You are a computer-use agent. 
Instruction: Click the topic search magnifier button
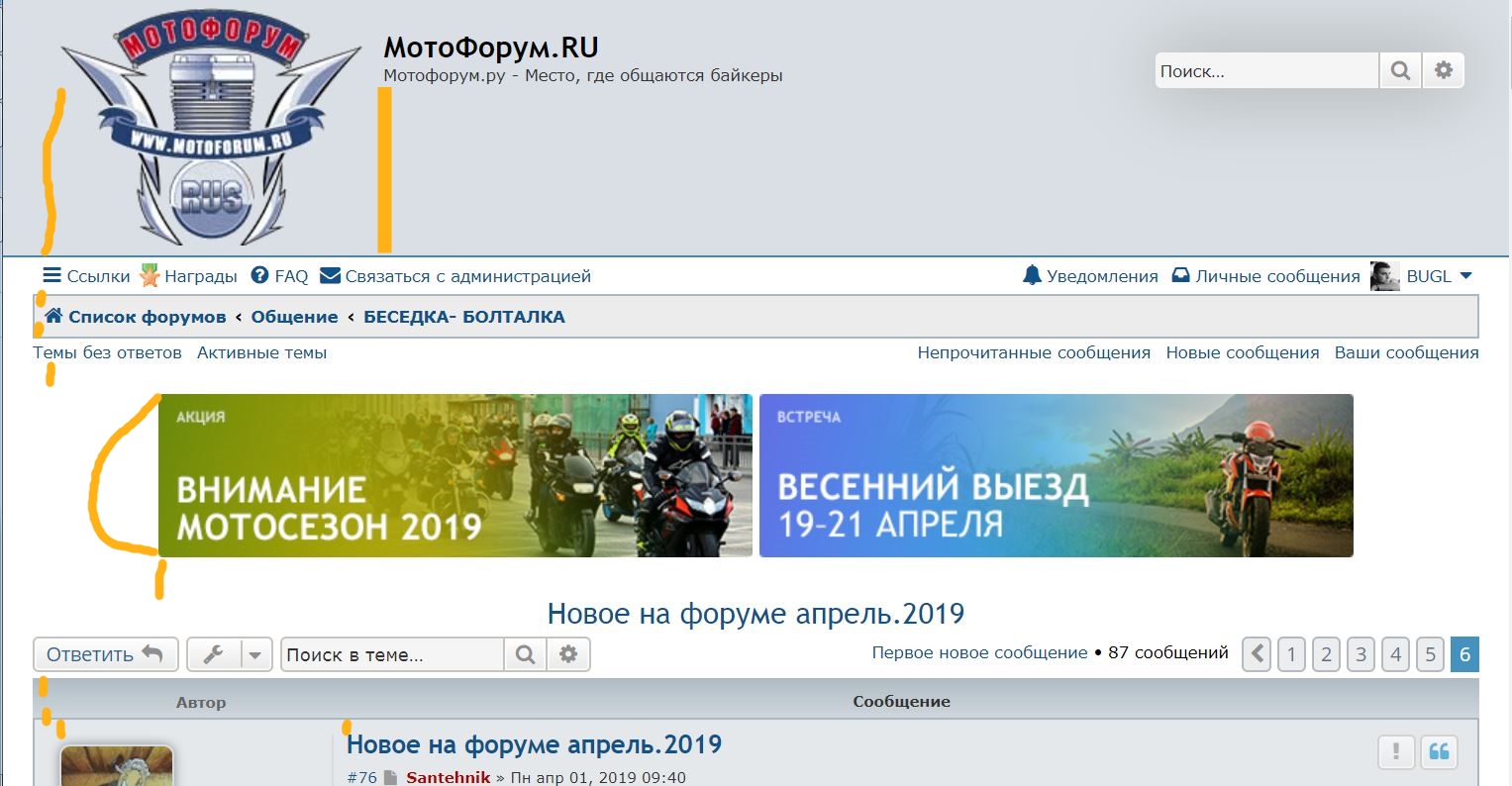pyautogui.click(x=526, y=654)
